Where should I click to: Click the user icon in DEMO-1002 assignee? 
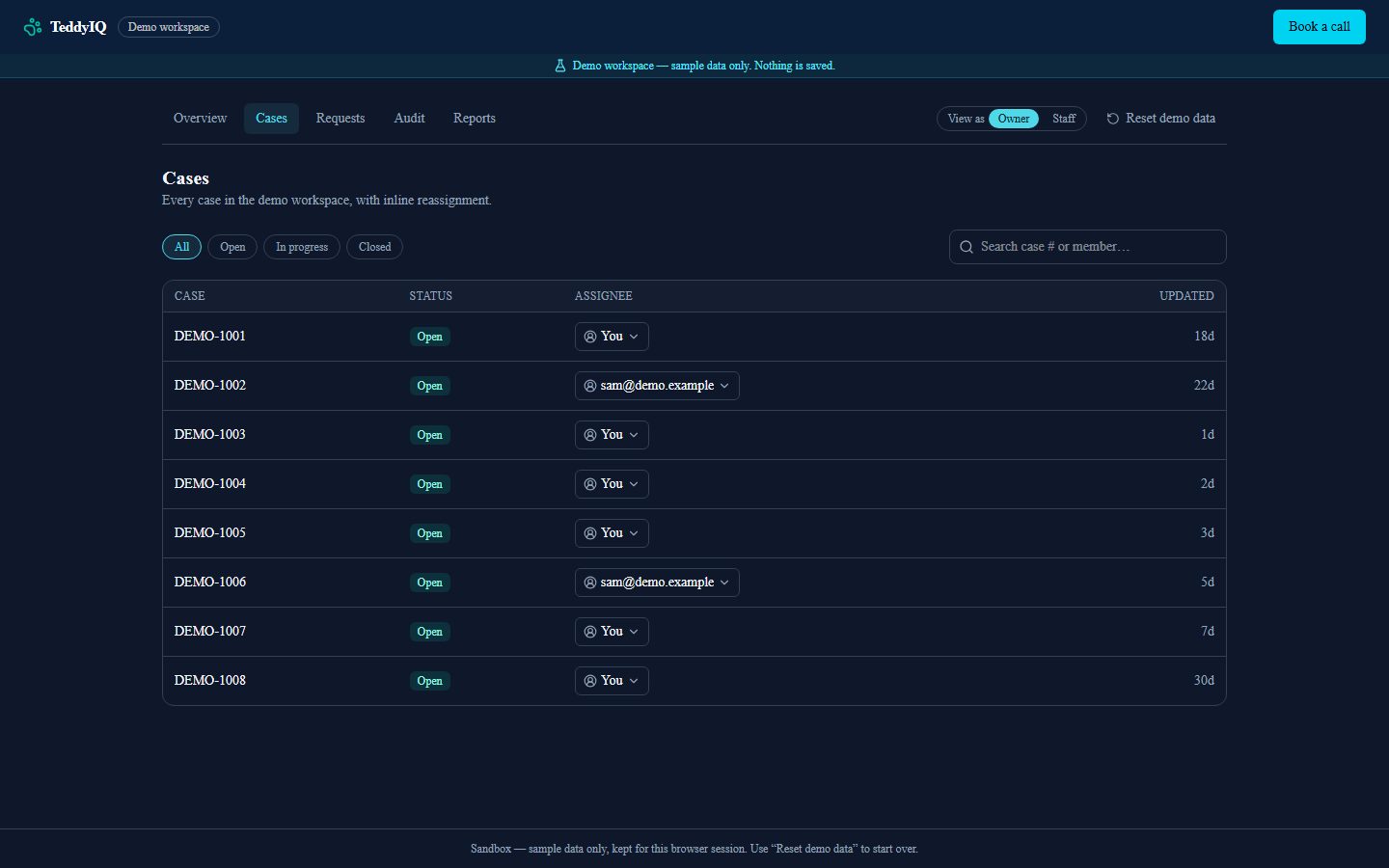click(590, 386)
